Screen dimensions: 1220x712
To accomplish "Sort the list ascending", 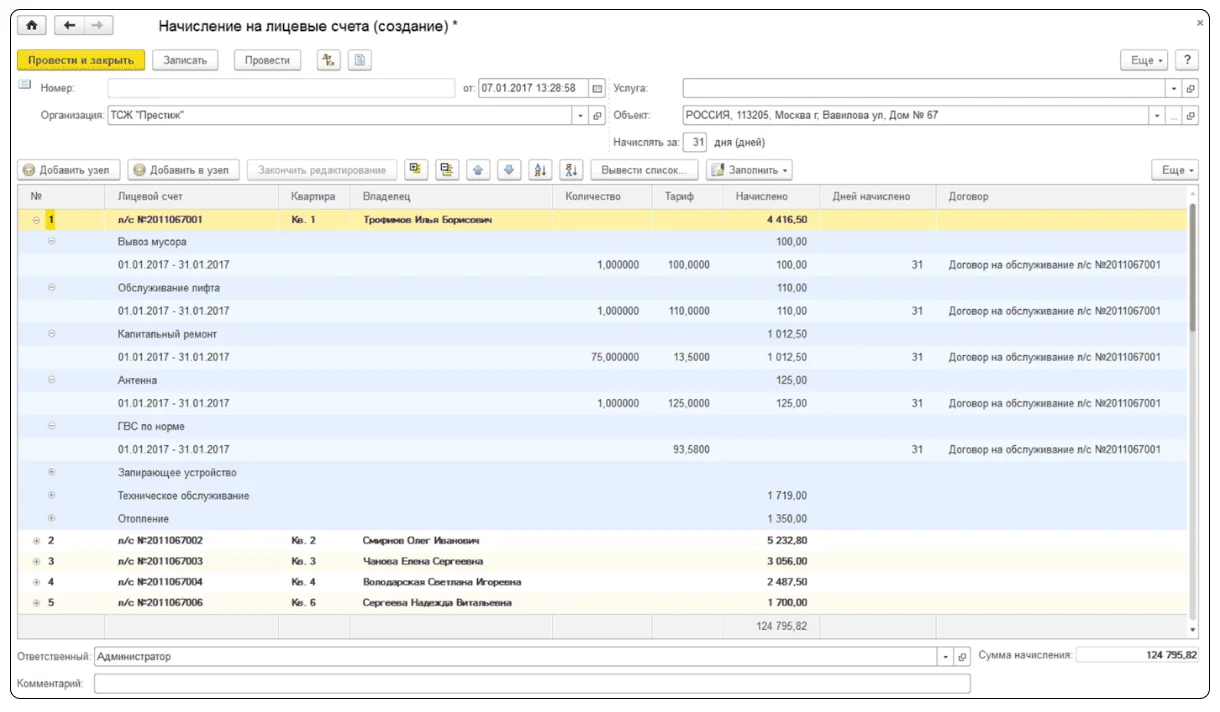I will pyautogui.click(x=541, y=170).
